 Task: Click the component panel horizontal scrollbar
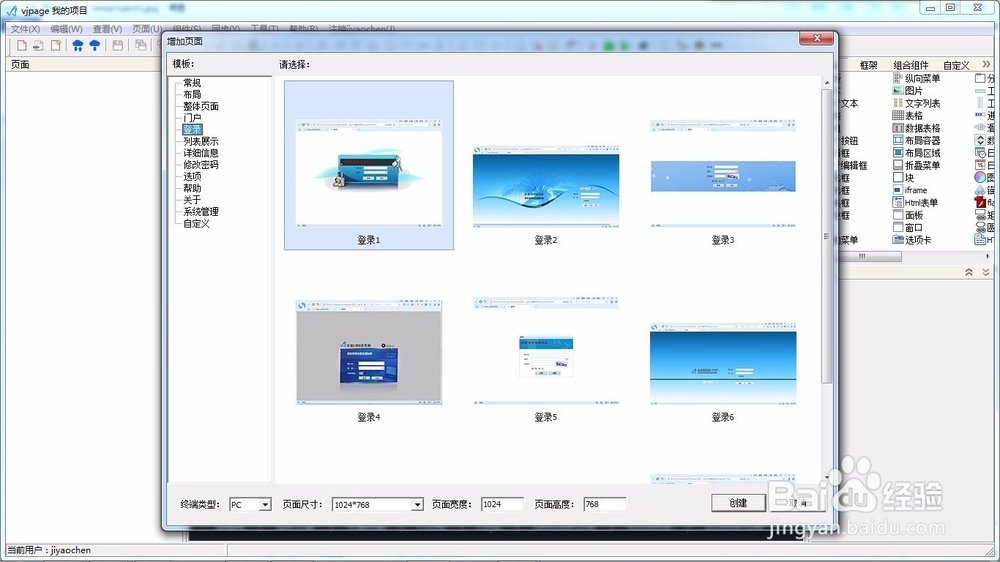[870, 256]
